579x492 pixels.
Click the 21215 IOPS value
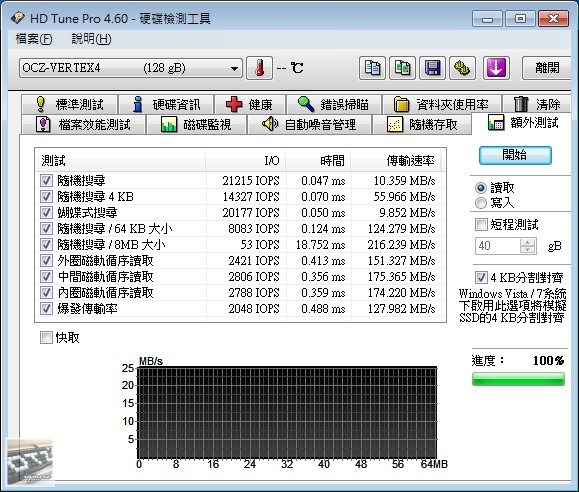pos(251,181)
